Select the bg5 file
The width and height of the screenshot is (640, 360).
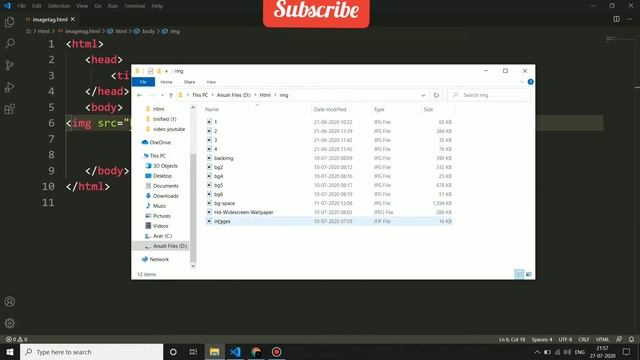(x=218, y=185)
